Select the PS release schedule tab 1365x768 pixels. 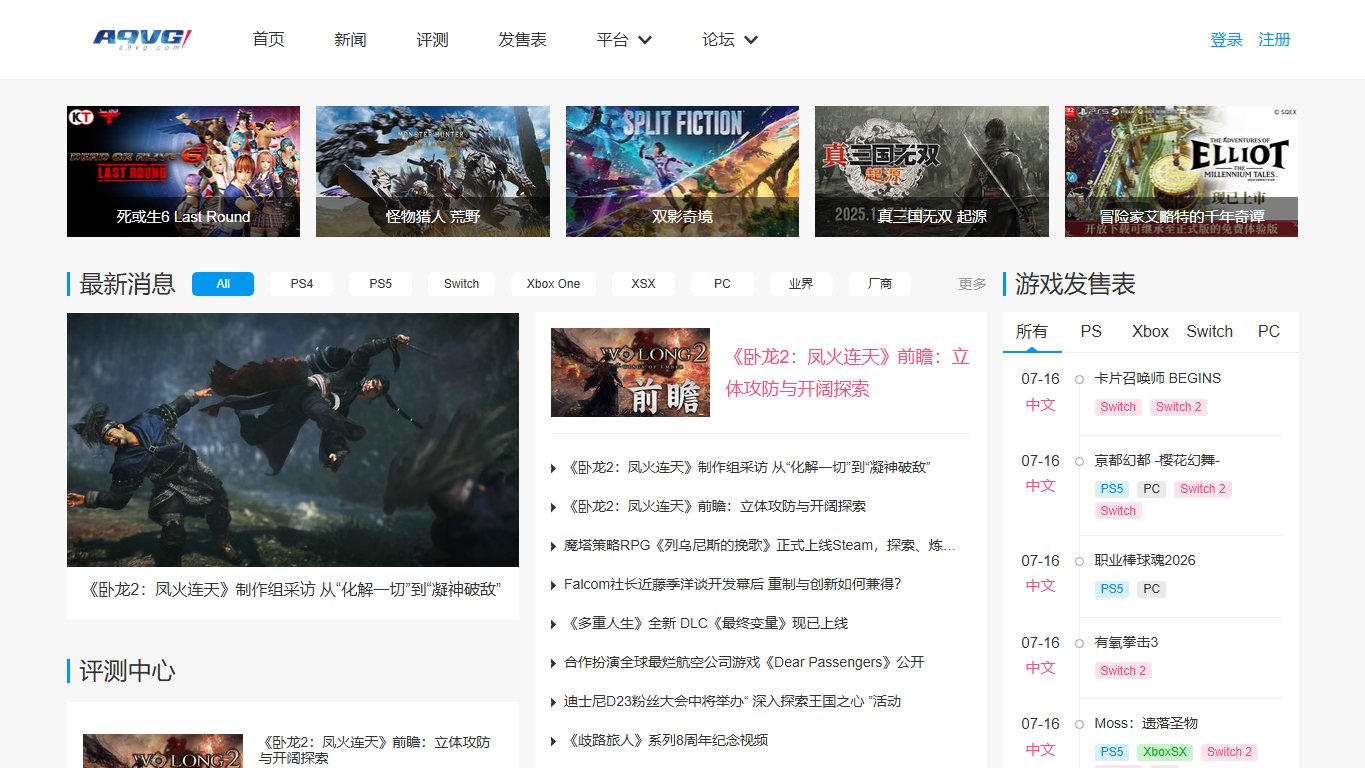tap(1091, 331)
